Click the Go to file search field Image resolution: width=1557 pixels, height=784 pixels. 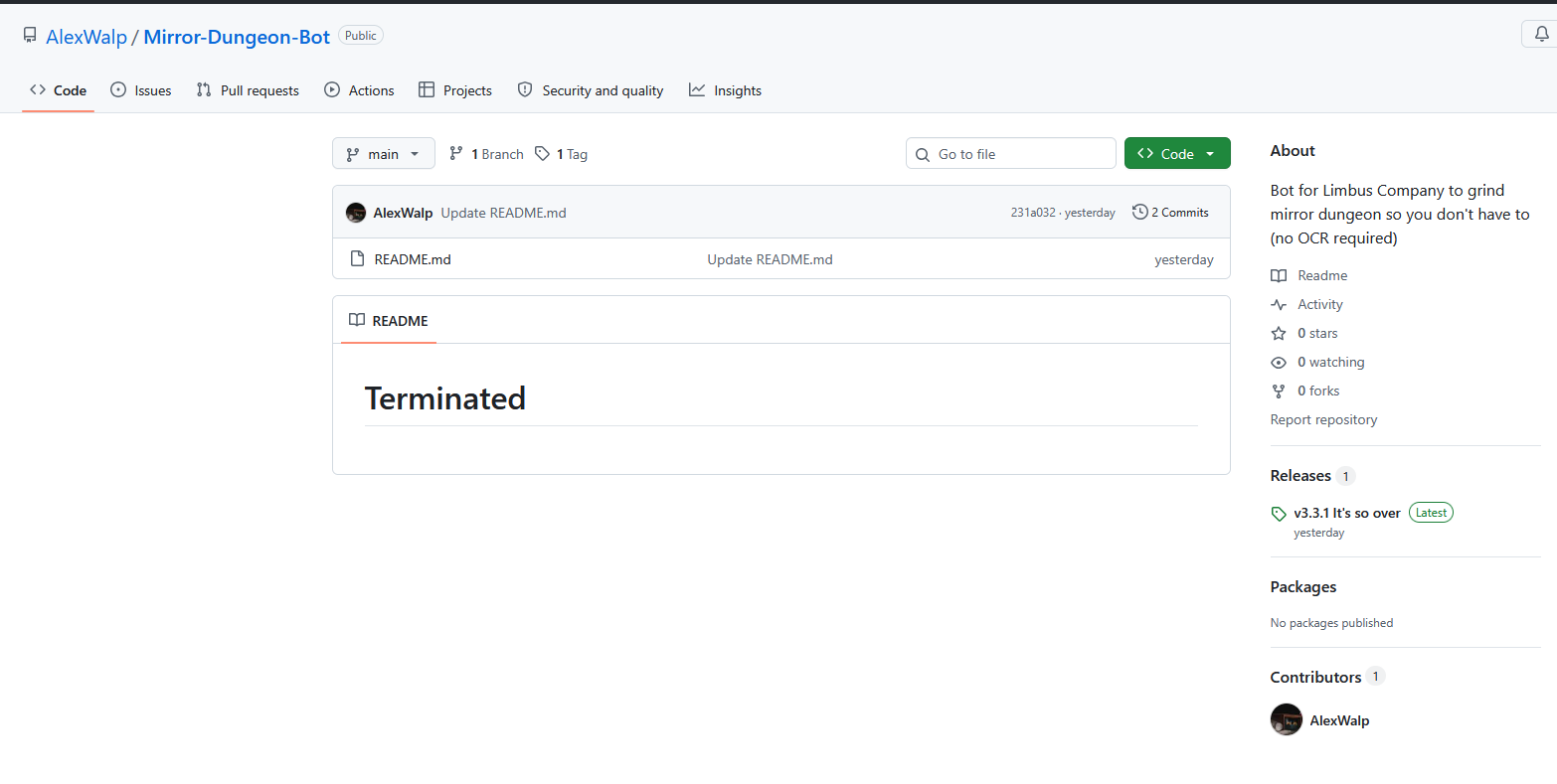[x=1011, y=154]
